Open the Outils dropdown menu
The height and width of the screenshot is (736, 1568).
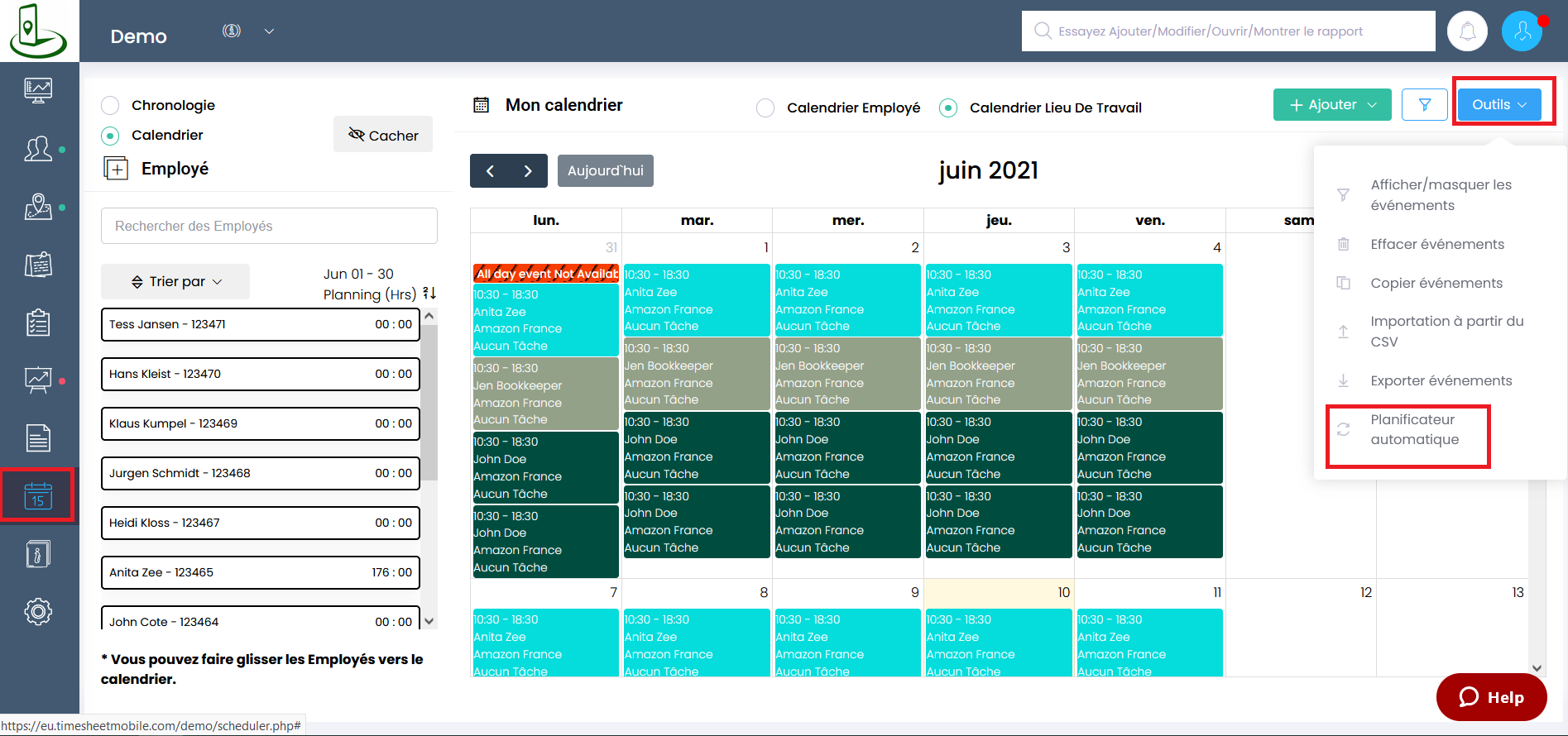pyautogui.click(x=1498, y=105)
